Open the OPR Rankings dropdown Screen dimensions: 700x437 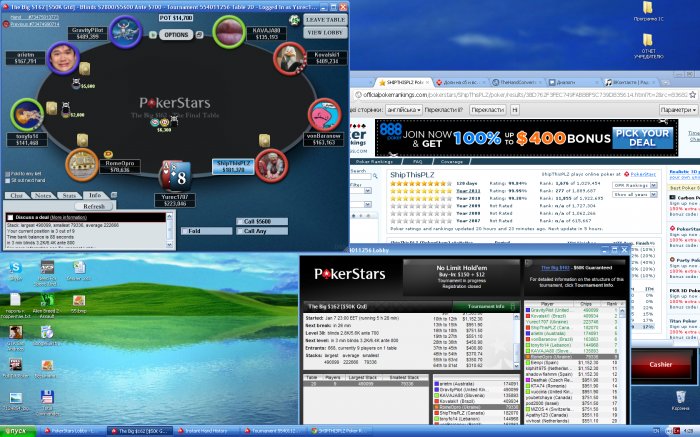pyautogui.click(x=635, y=185)
